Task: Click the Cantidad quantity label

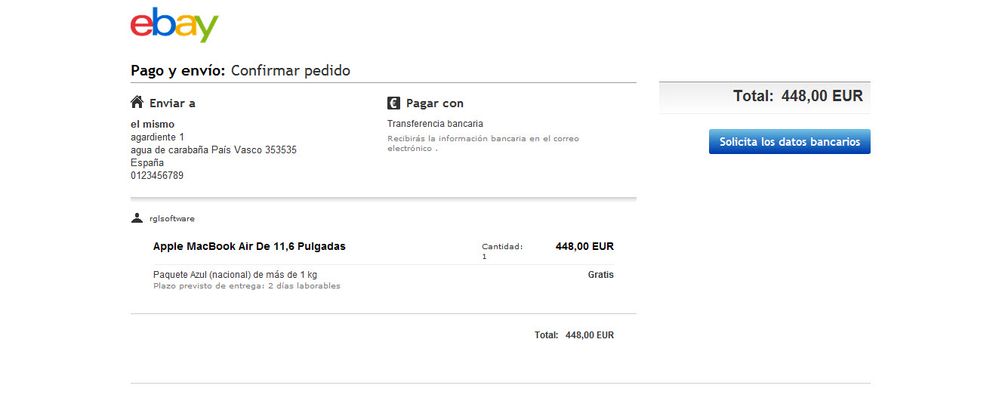Action: coord(502,246)
